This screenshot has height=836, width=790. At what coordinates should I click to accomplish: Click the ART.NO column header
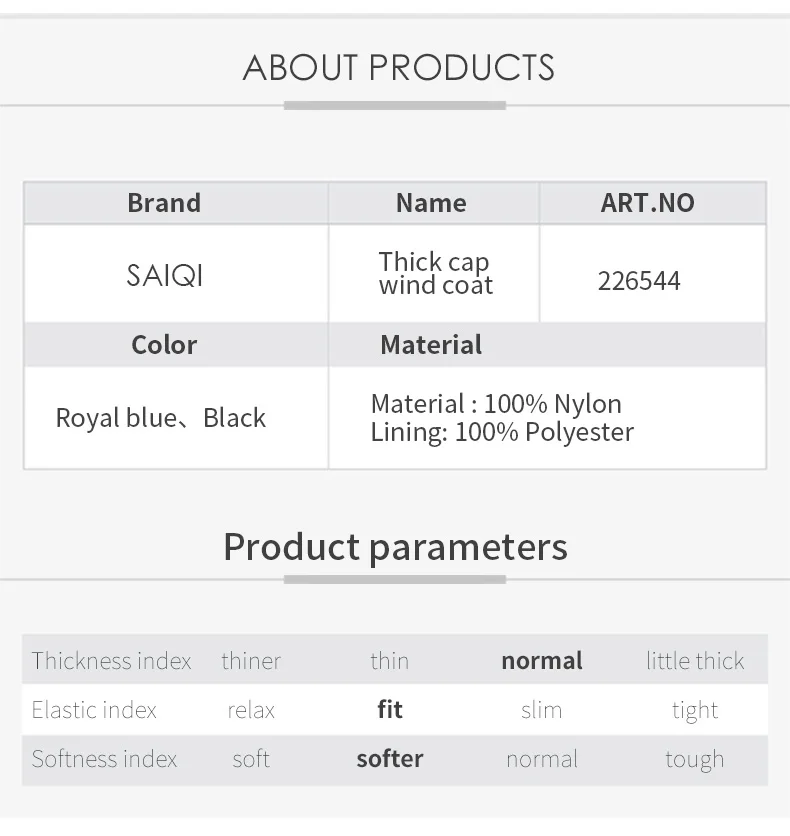coord(647,203)
